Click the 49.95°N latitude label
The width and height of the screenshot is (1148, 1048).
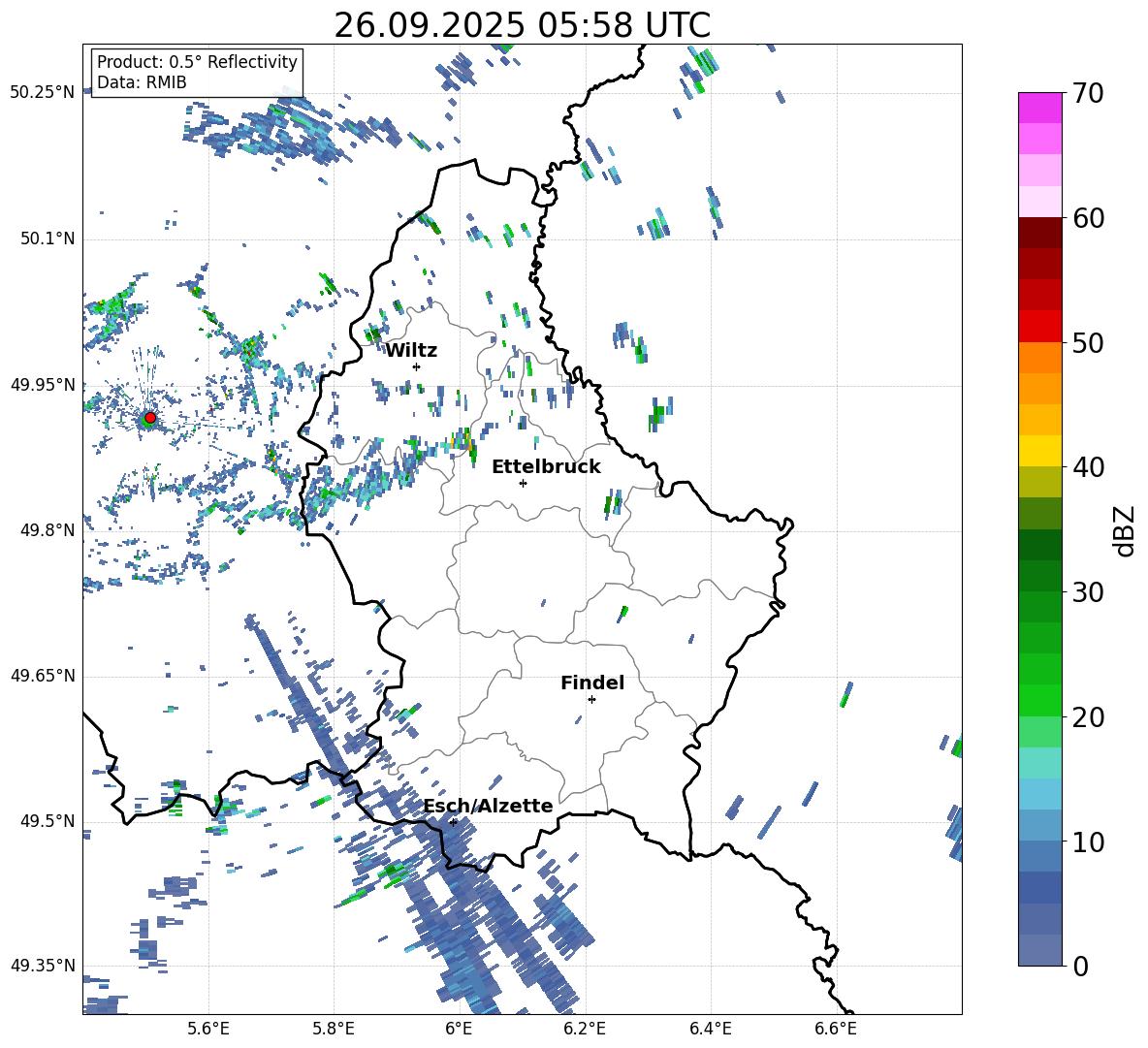[43, 385]
